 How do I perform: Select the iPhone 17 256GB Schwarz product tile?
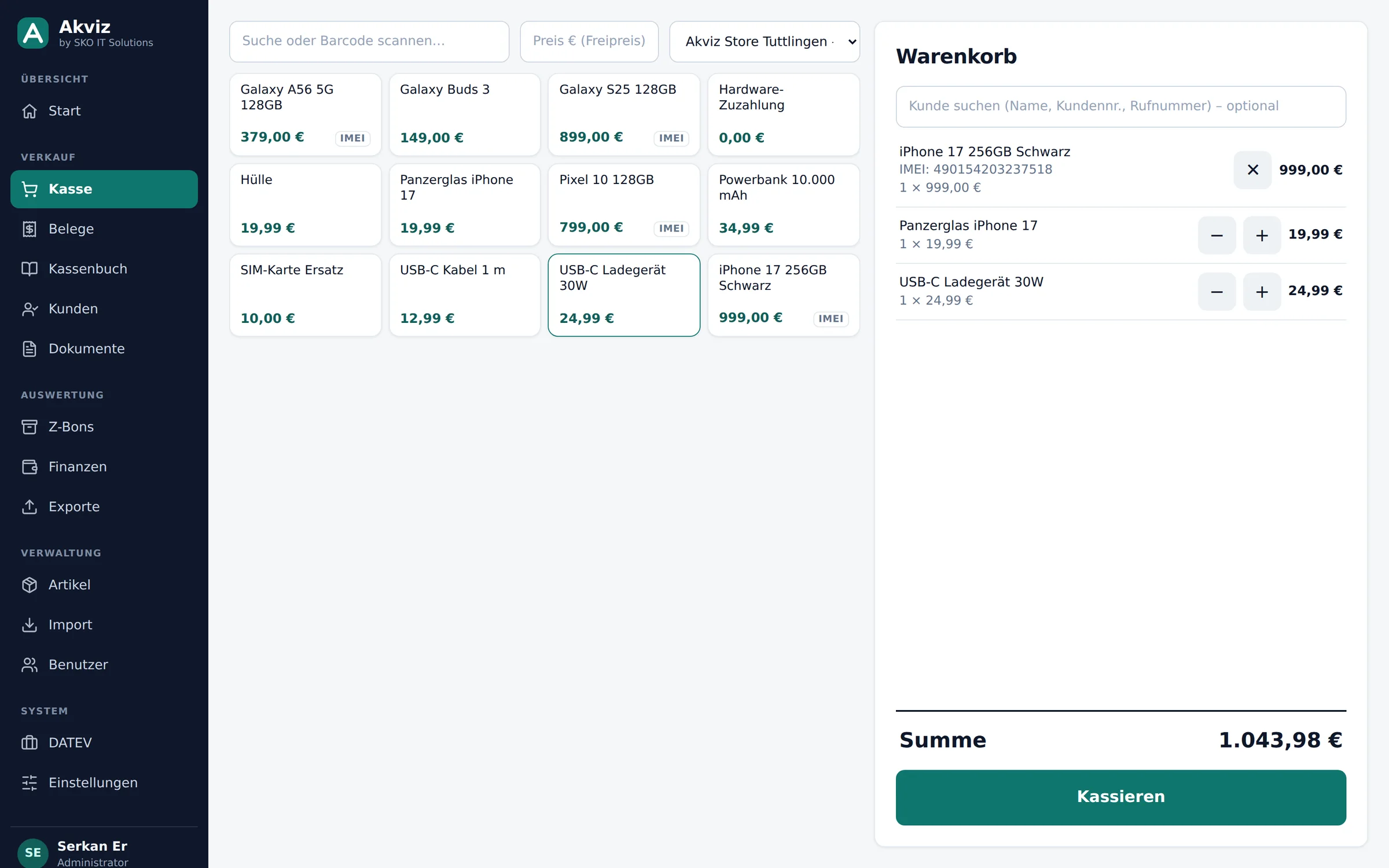[x=784, y=295]
